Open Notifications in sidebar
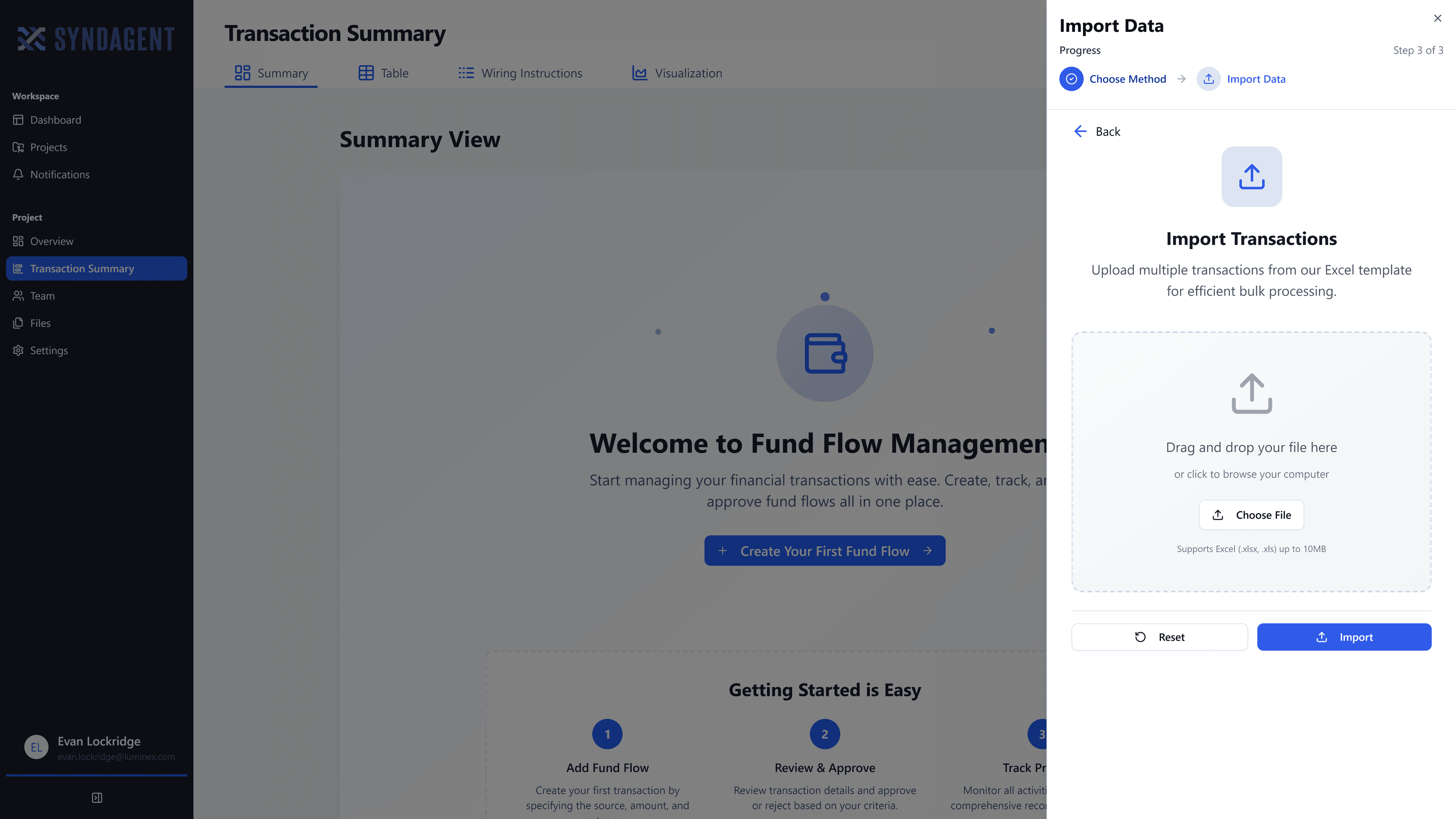Image resolution: width=1456 pixels, height=819 pixels. [x=97, y=174]
